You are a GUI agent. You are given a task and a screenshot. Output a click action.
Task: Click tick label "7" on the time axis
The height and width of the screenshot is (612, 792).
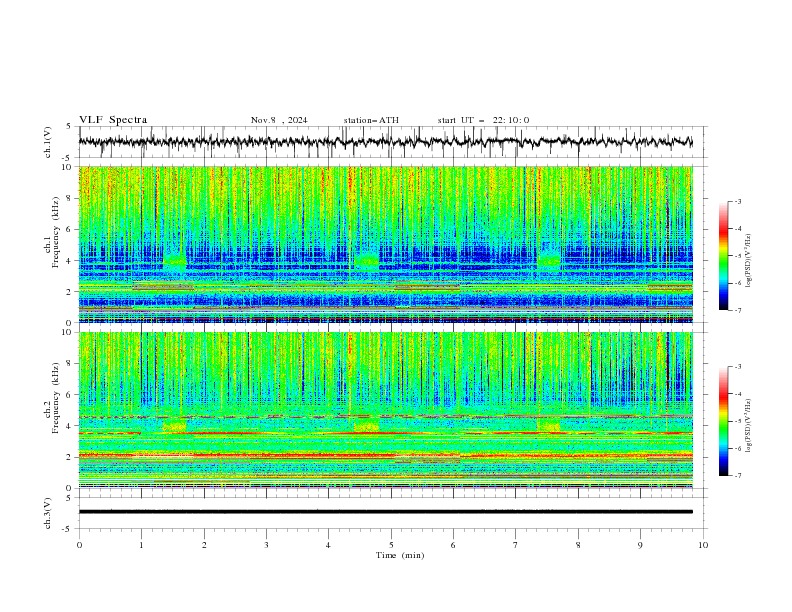point(516,545)
